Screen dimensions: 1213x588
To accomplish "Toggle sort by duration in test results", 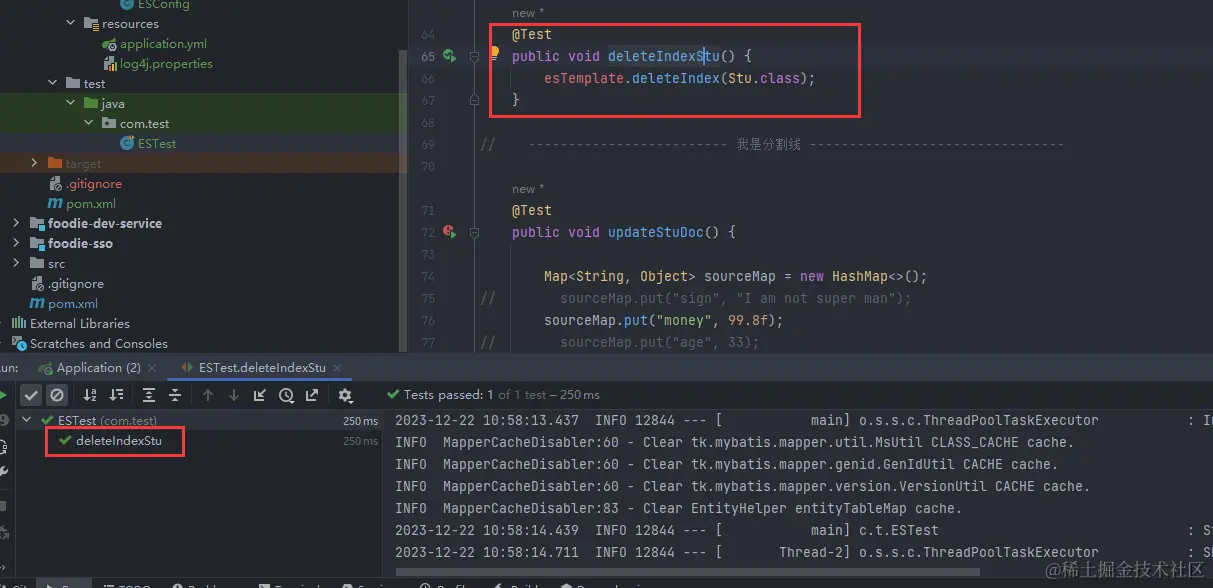I will coord(117,396).
